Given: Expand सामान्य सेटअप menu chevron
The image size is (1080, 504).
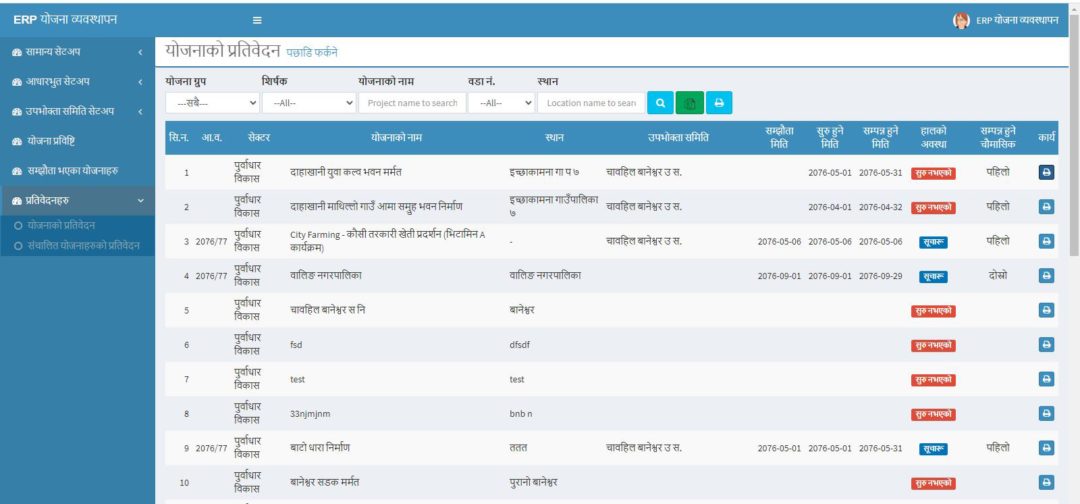Looking at the screenshot, I should coord(140,52).
